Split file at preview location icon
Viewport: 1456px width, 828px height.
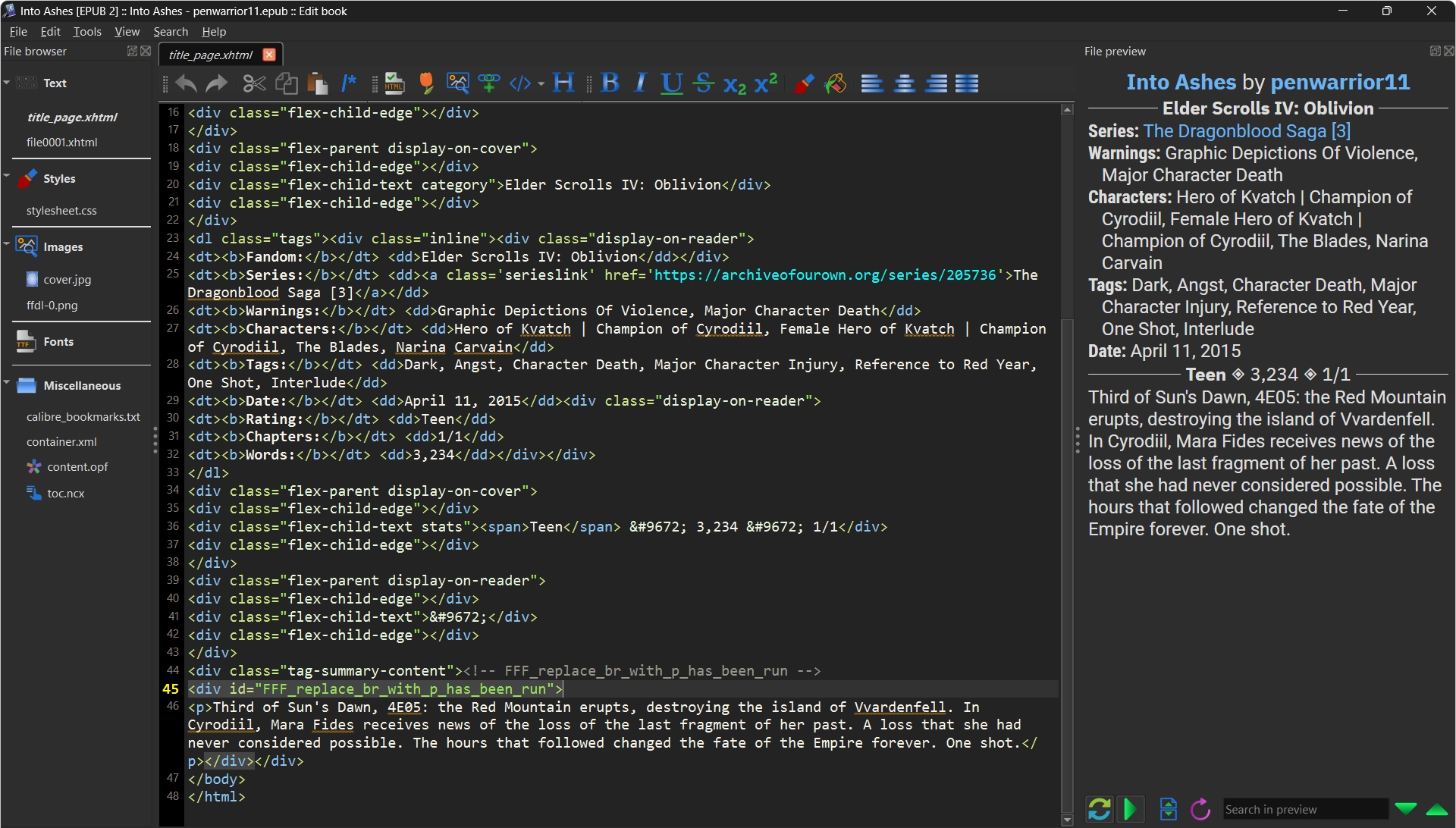pyautogui.click(x=1169, y=809)
